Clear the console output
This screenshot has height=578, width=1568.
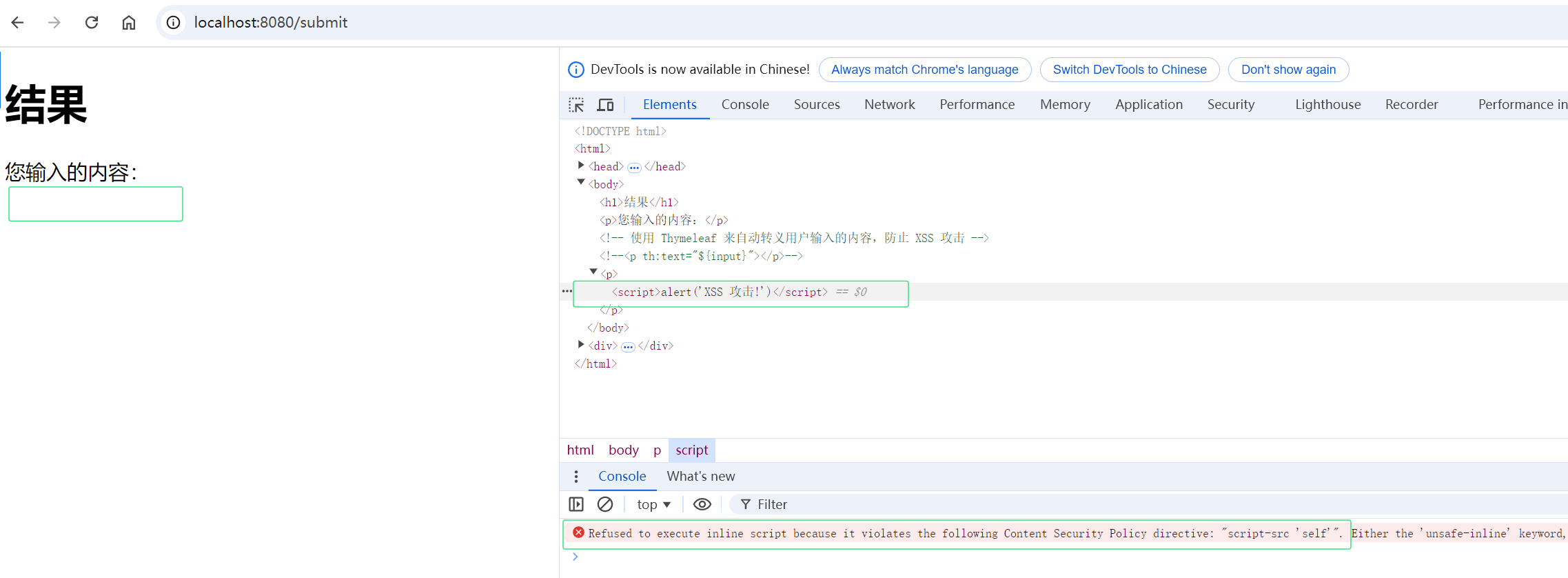tap(605, 505)
